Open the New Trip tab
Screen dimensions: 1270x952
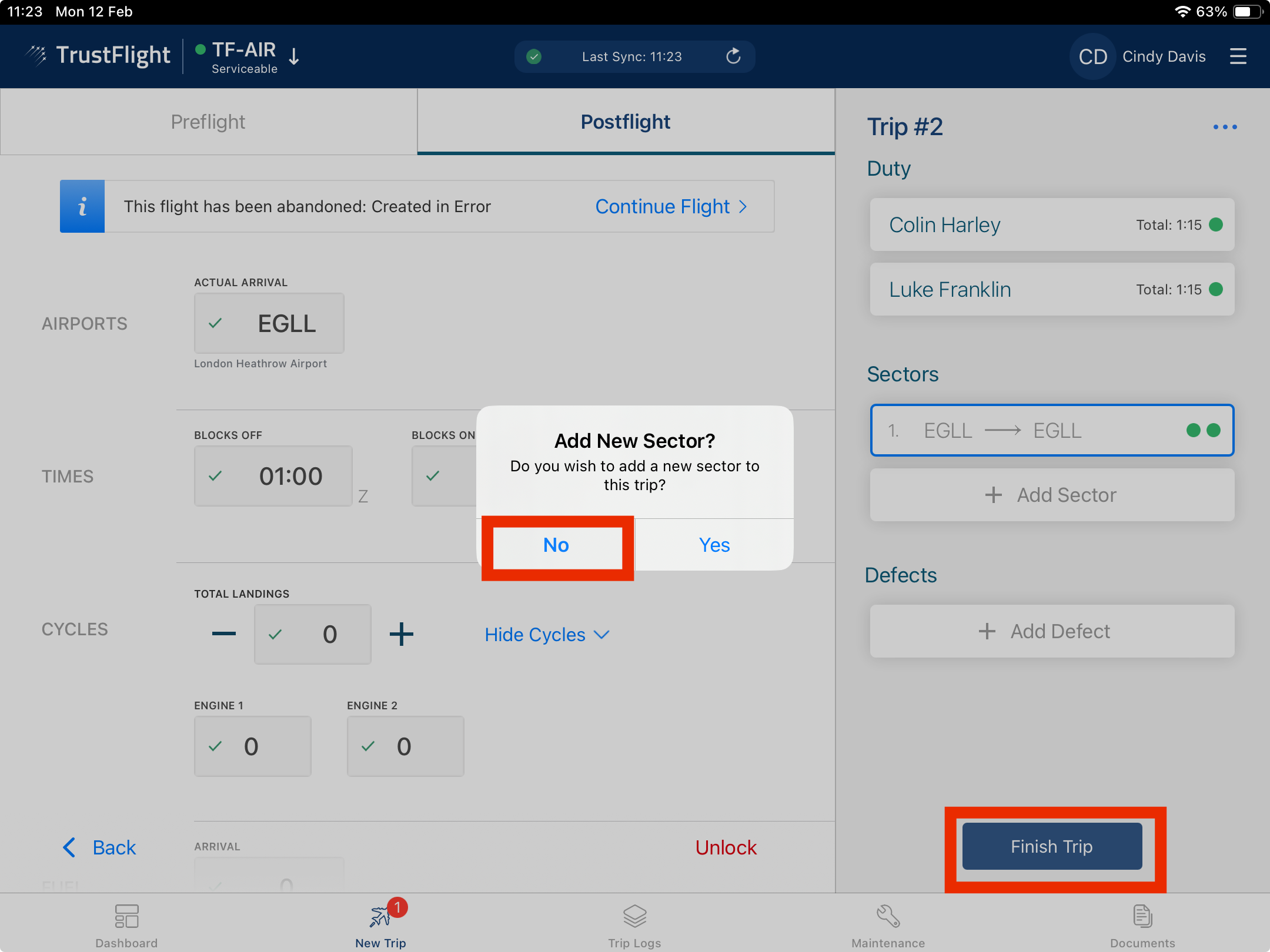(381, 925)
